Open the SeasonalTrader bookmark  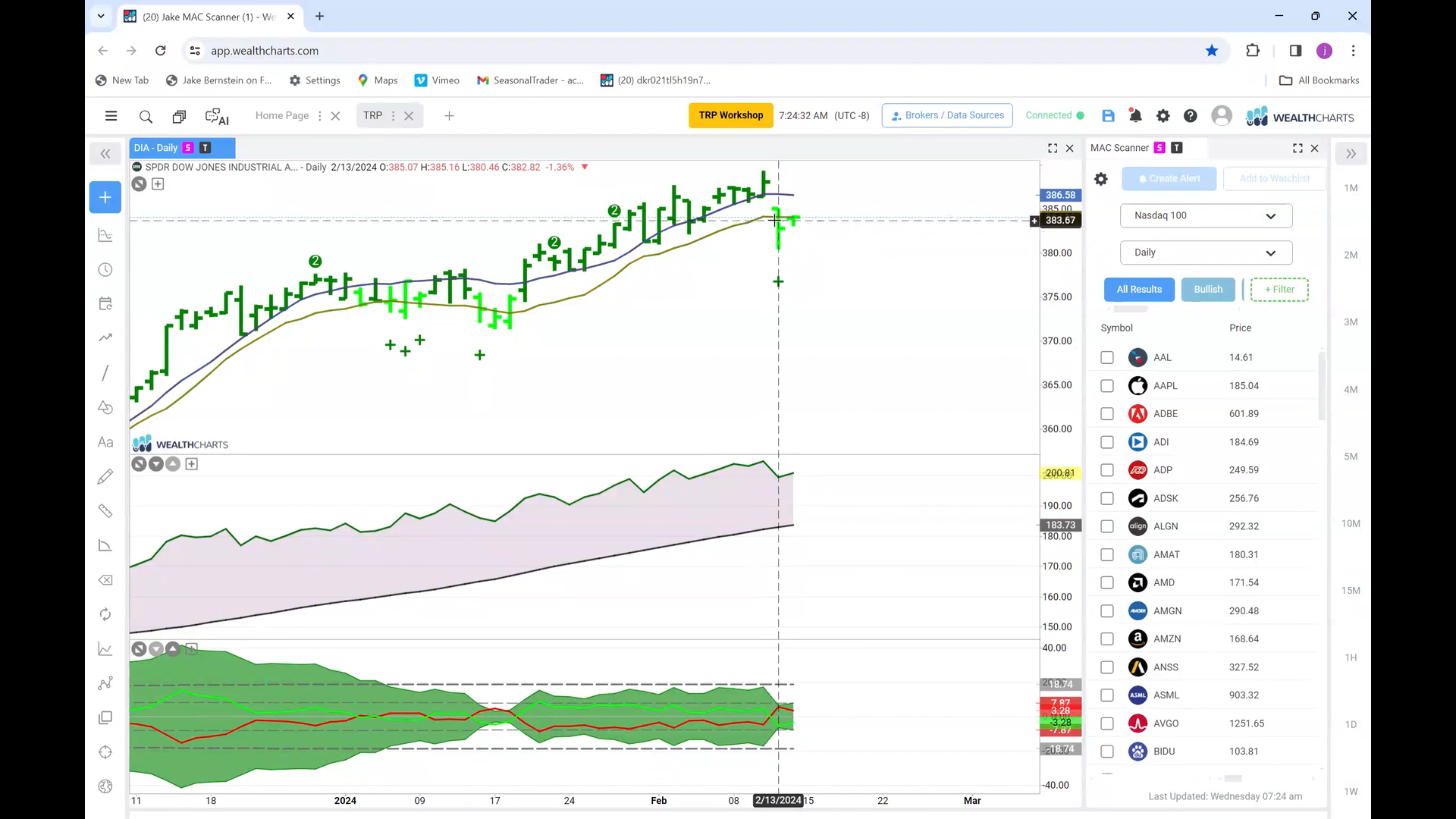tap(530, 80)
